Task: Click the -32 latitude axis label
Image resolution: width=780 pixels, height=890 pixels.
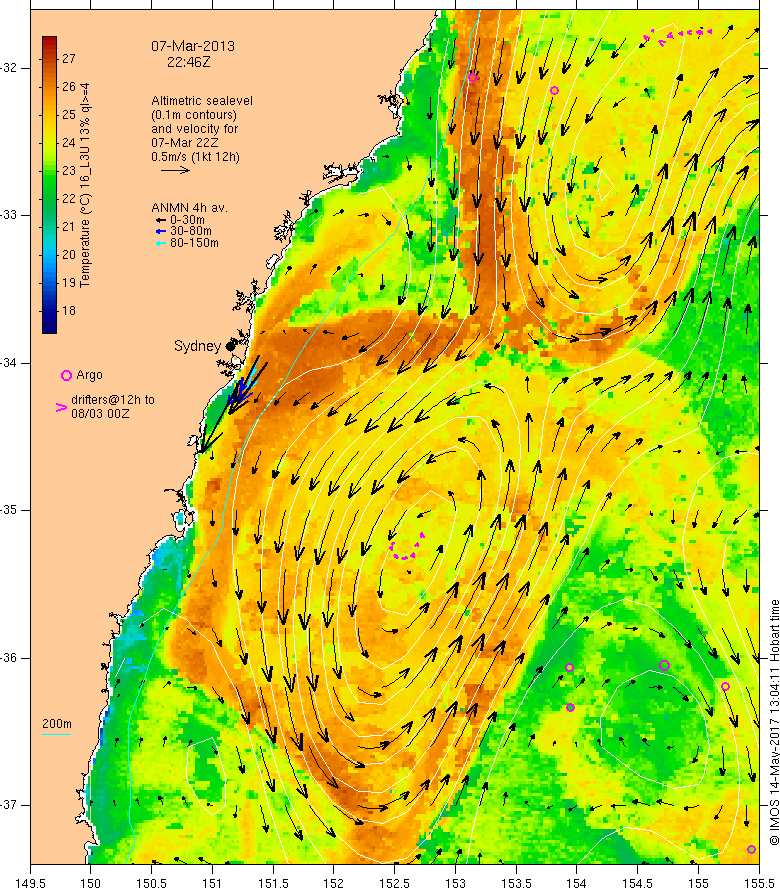Action: coord(9,68)
